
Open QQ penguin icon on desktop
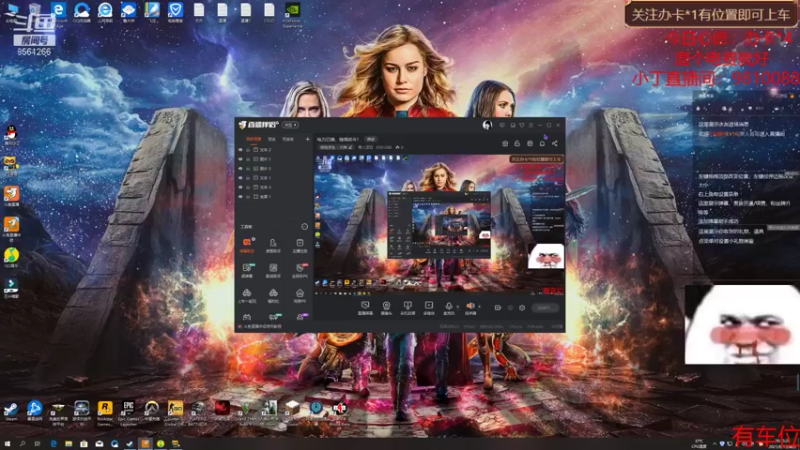click(11, 135)
